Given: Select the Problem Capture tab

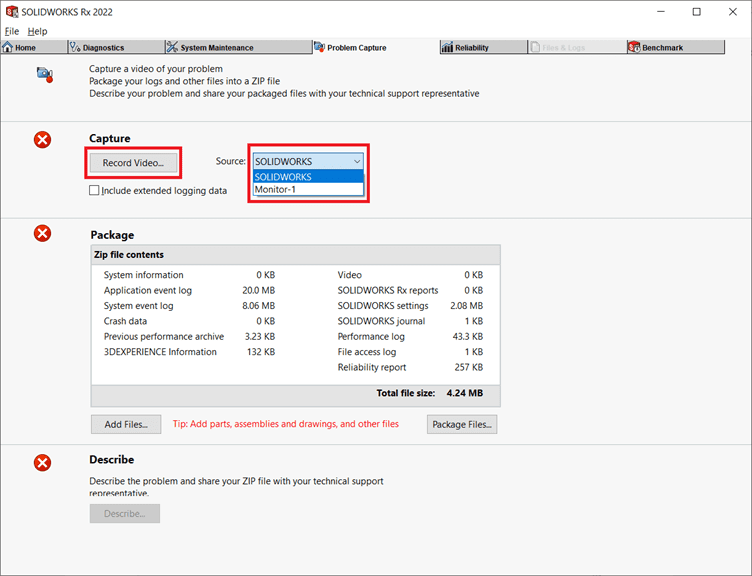Looking at the screenshot, I should coord(376,47).
